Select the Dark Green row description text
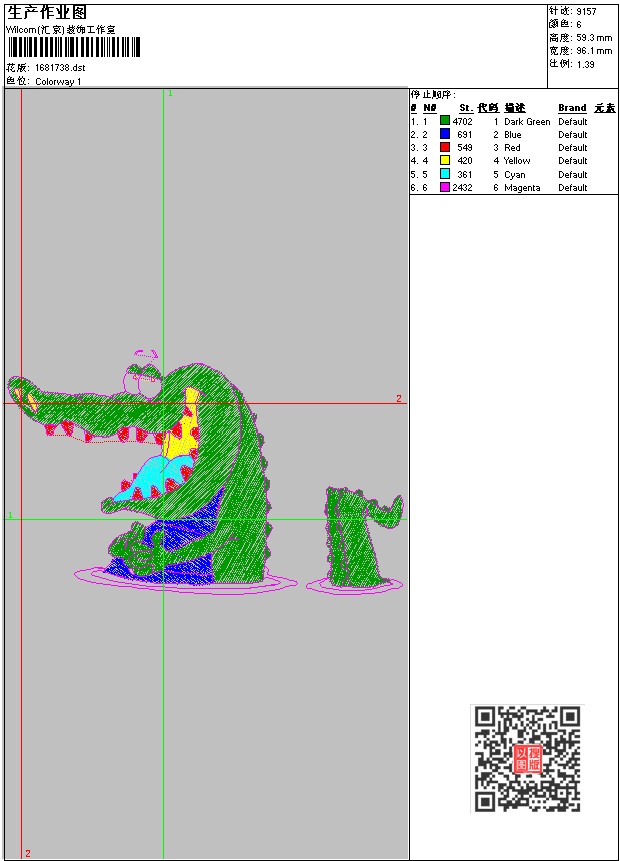Image resolution: width=620 pixels, height=861 pixels. [x=527, y=121]
